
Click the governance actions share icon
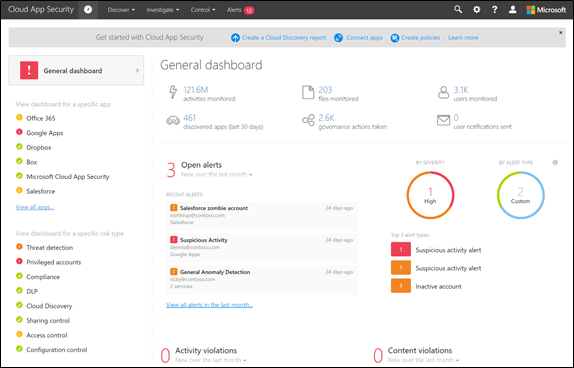(x=308, y=120)
